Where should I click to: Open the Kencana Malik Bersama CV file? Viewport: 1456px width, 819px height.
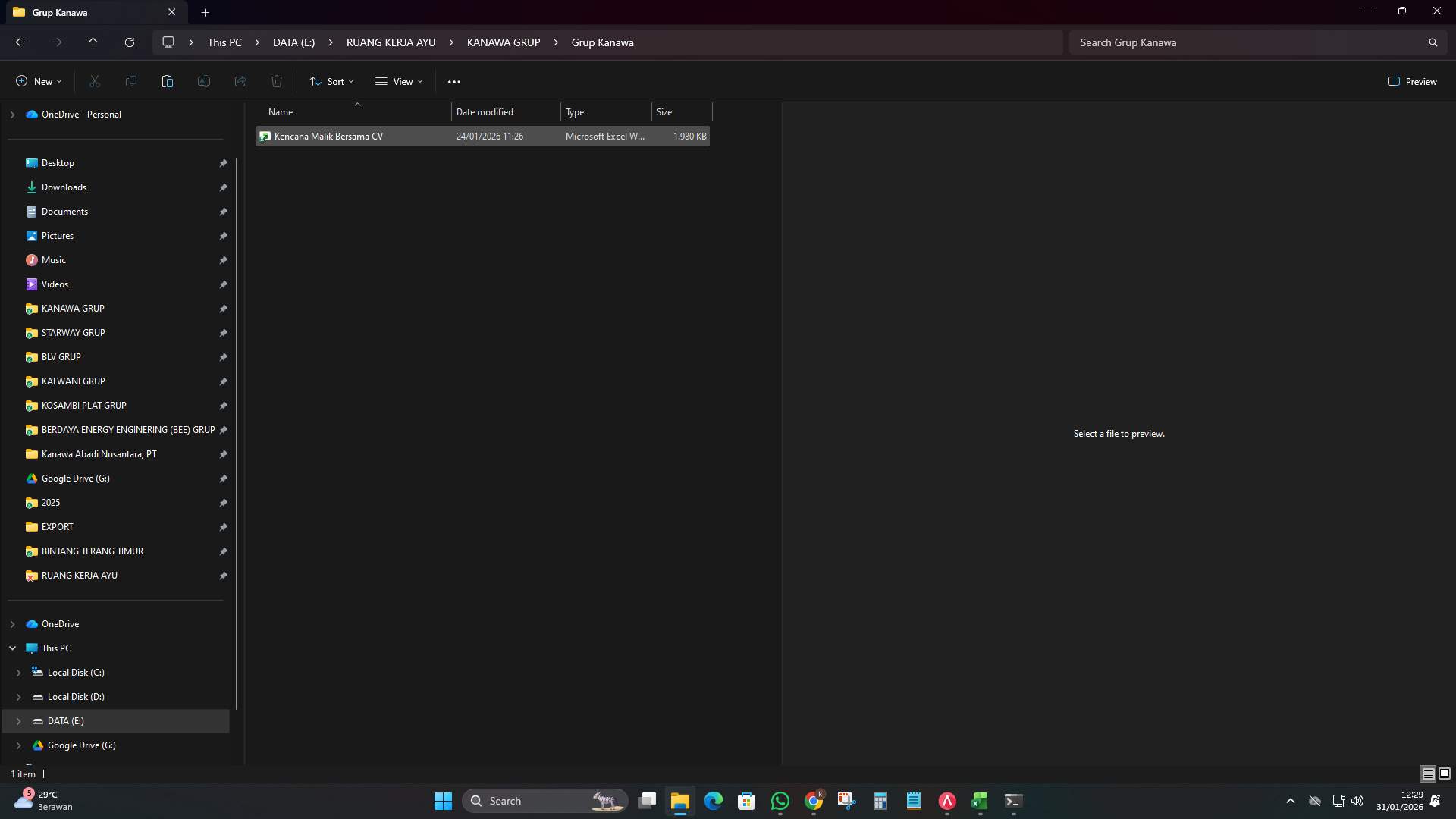[x=328, y=136]
